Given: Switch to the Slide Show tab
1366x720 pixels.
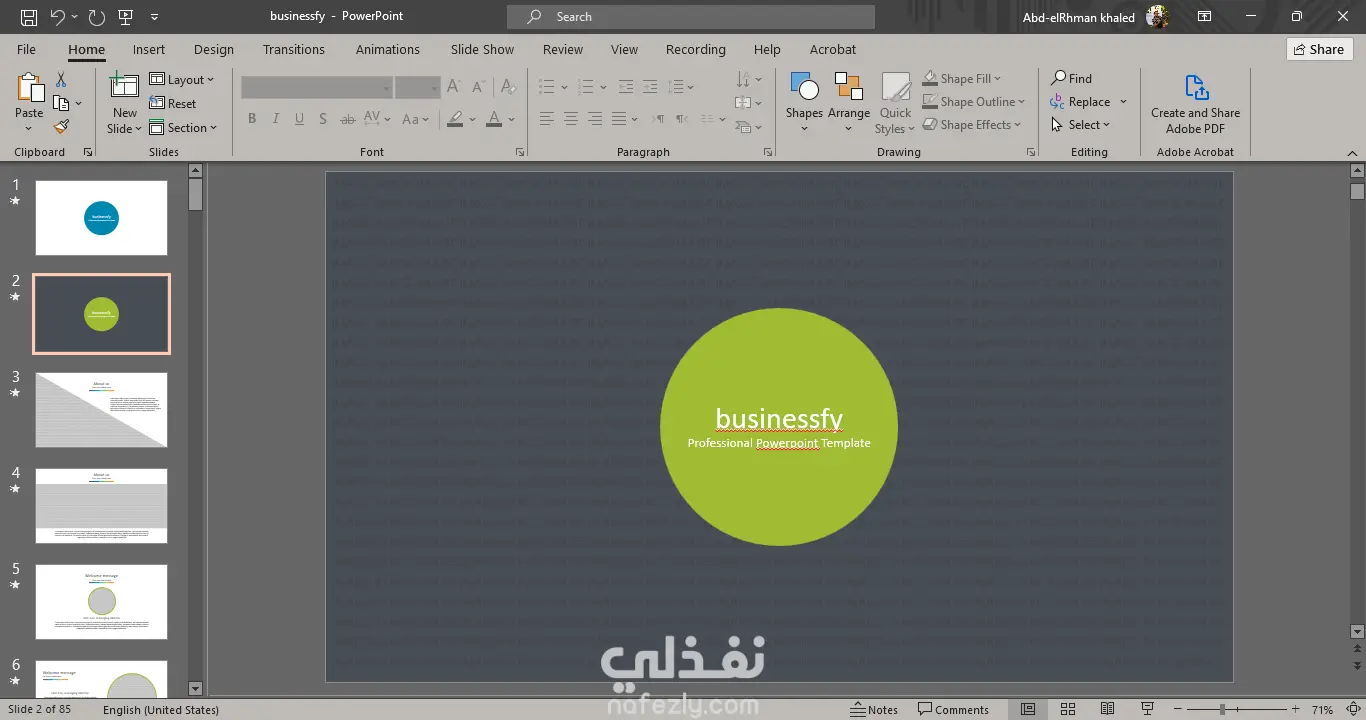Looking at the screenshot, I should 482,49.
